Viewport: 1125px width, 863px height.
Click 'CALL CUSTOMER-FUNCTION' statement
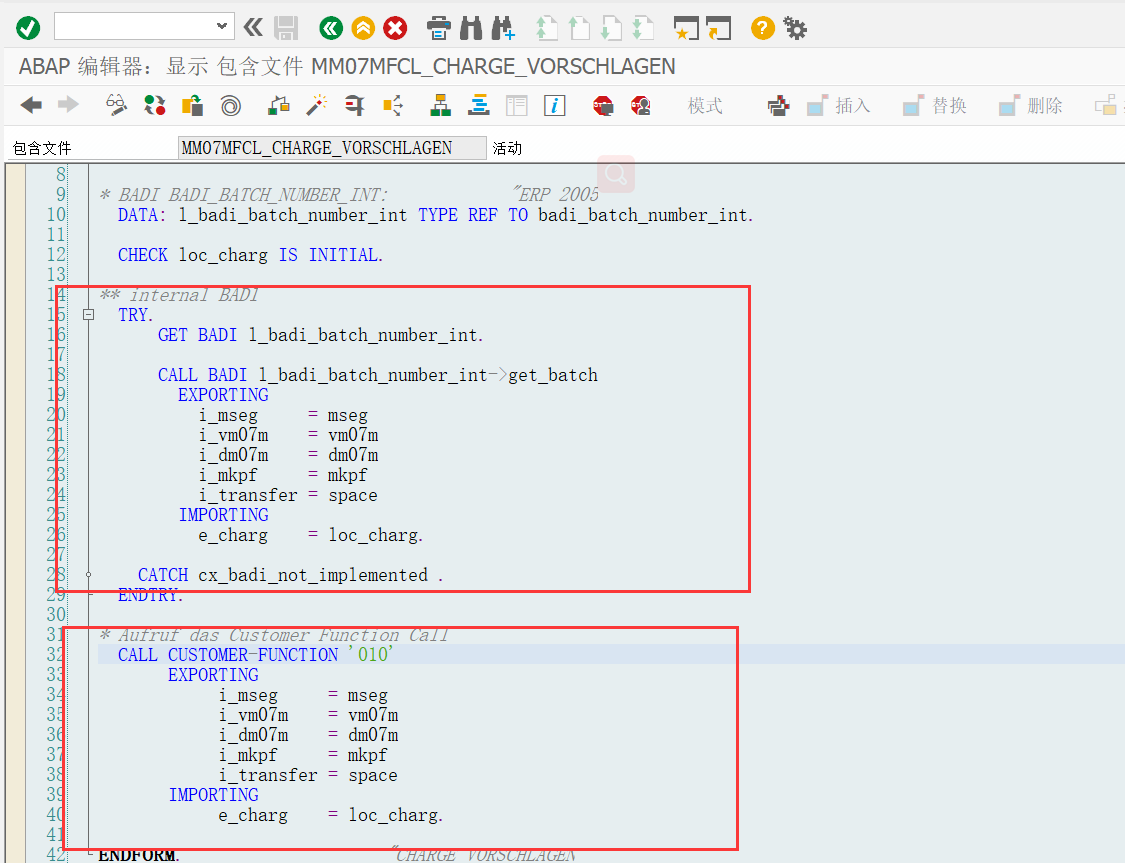pos(228,655)
